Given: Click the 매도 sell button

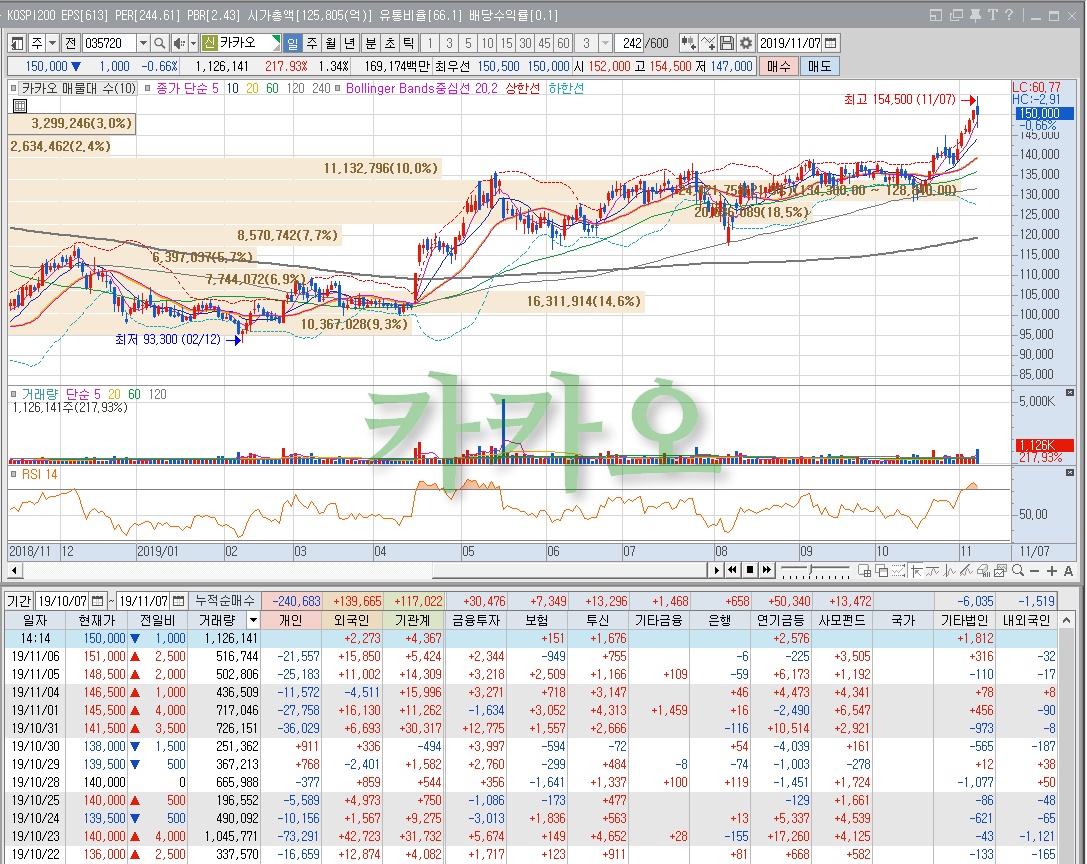Looking at the screenshot, I should click(x=819, y=66).
